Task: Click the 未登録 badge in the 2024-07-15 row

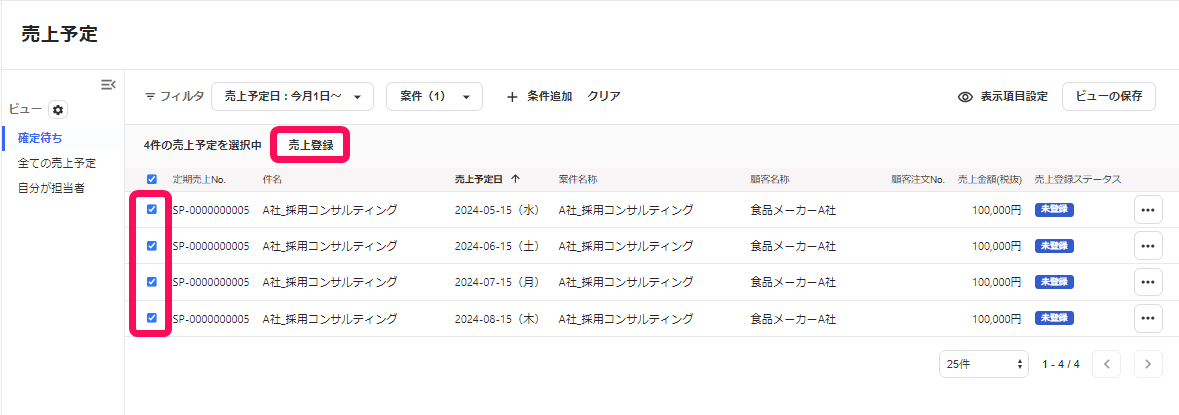Action: point(1054,282)
